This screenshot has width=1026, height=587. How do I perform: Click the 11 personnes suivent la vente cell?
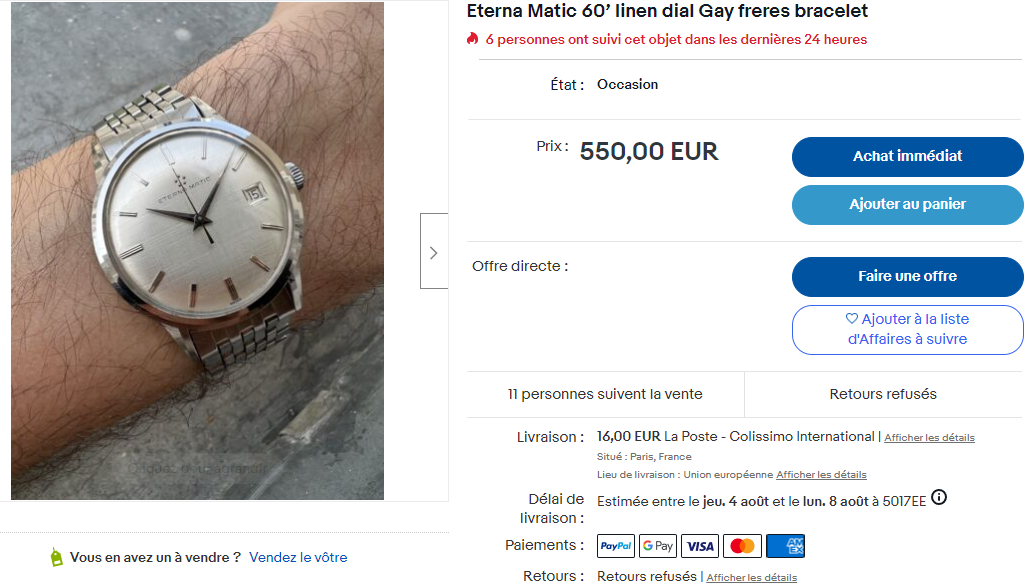(x=605, y=394)
